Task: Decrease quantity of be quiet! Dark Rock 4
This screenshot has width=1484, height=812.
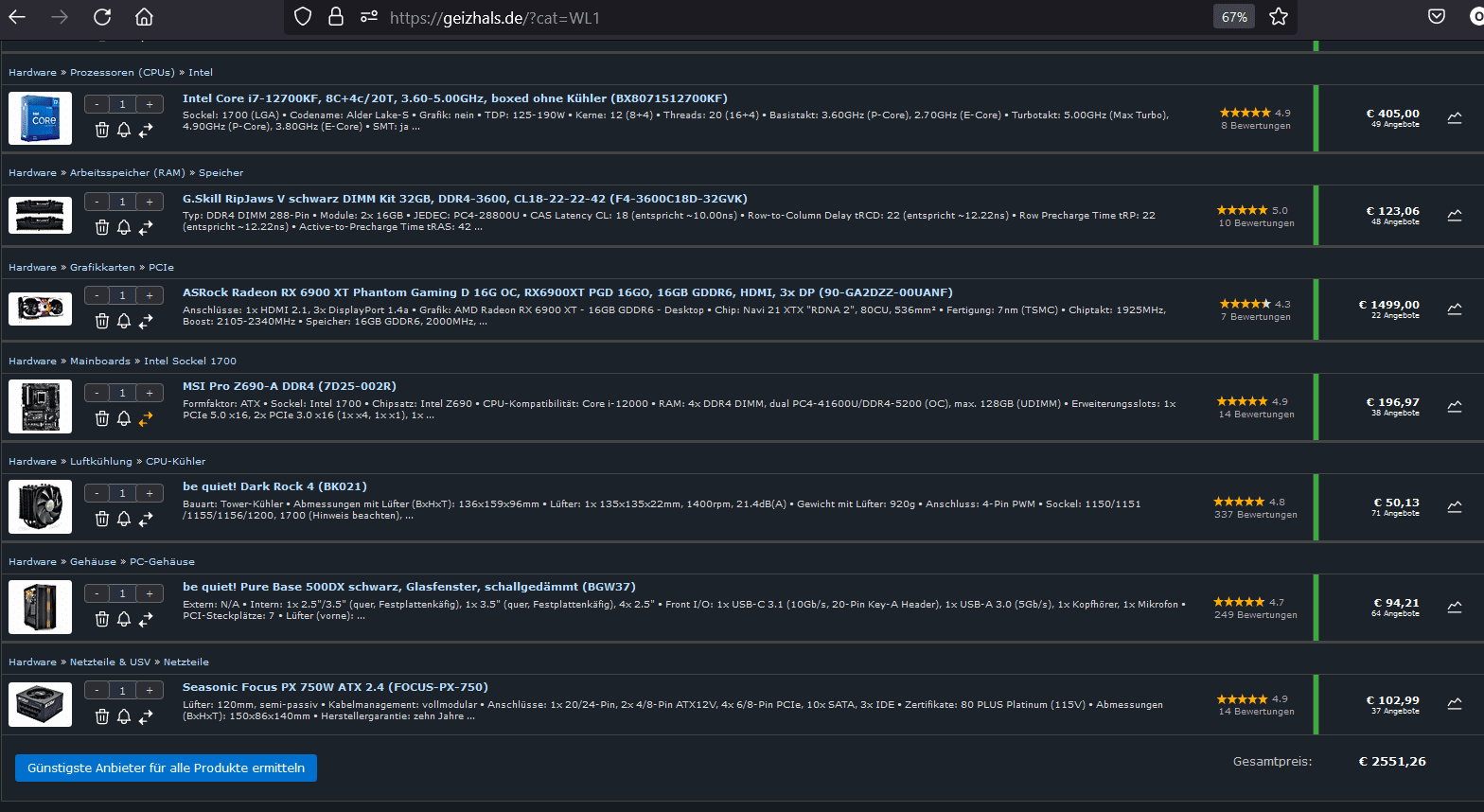Action: point(97,493)
